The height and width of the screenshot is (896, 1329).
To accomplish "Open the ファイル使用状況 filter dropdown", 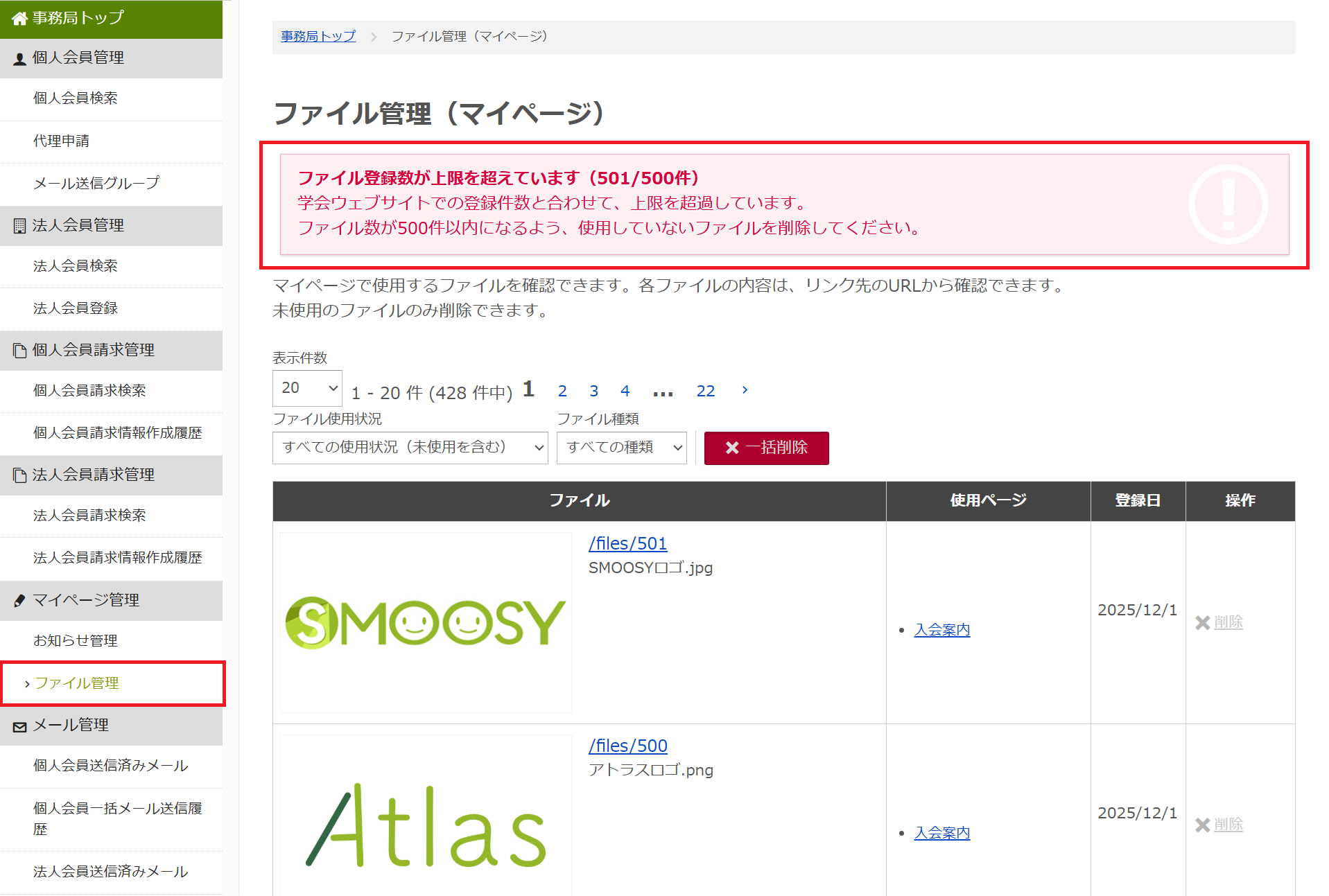I will pos(410,448).
